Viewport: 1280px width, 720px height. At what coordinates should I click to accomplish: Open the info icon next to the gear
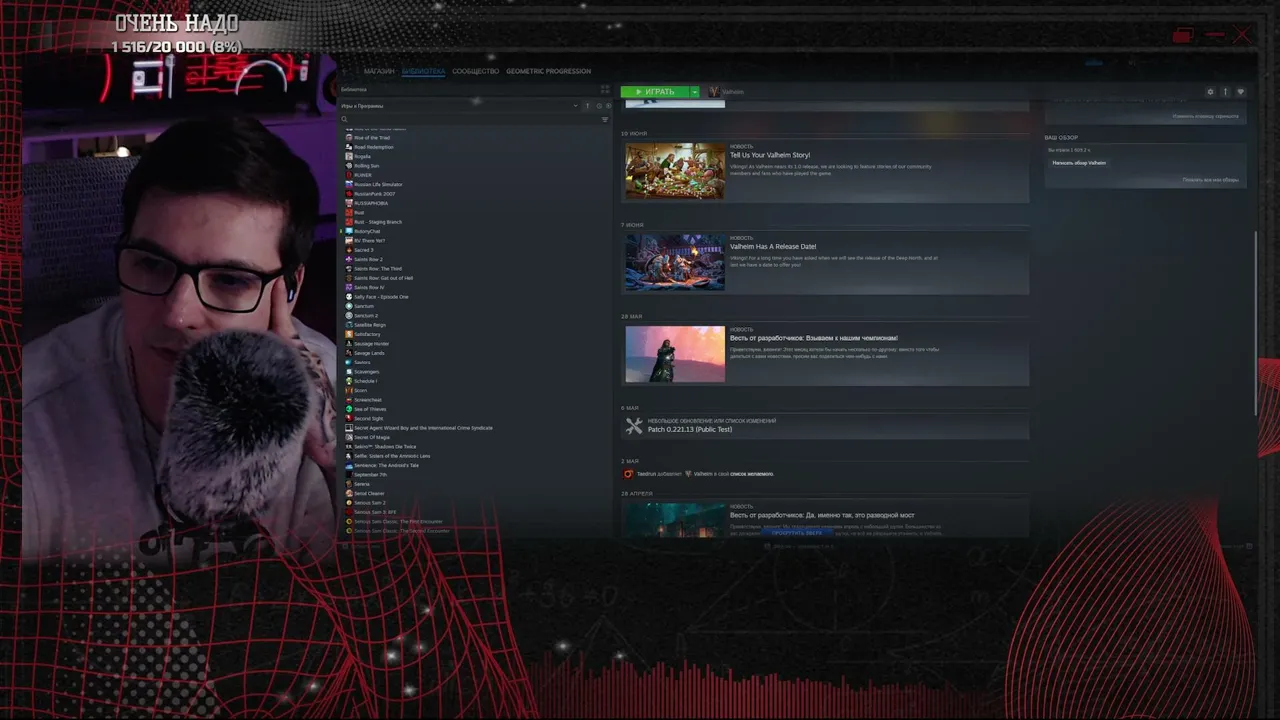point(1225,92)
